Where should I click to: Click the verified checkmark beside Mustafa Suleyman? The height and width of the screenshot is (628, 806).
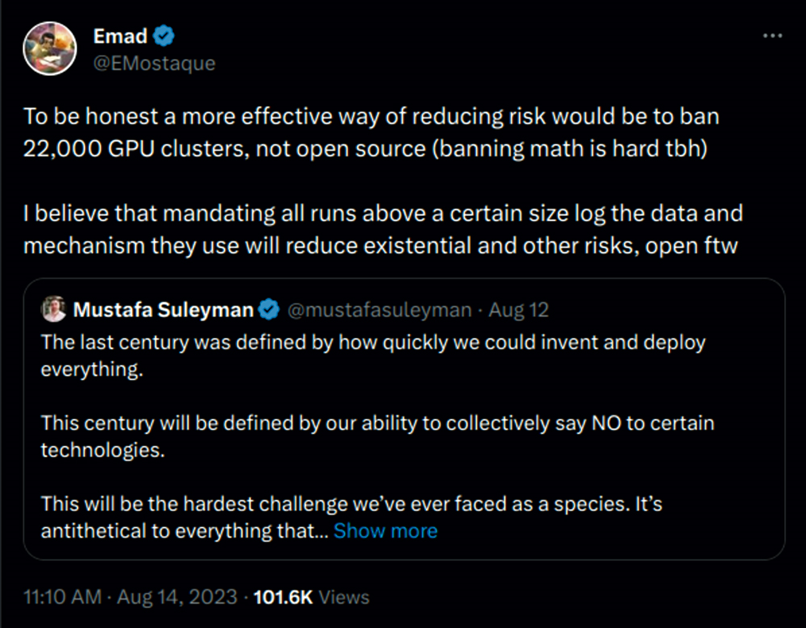click(x=268, y=310)
